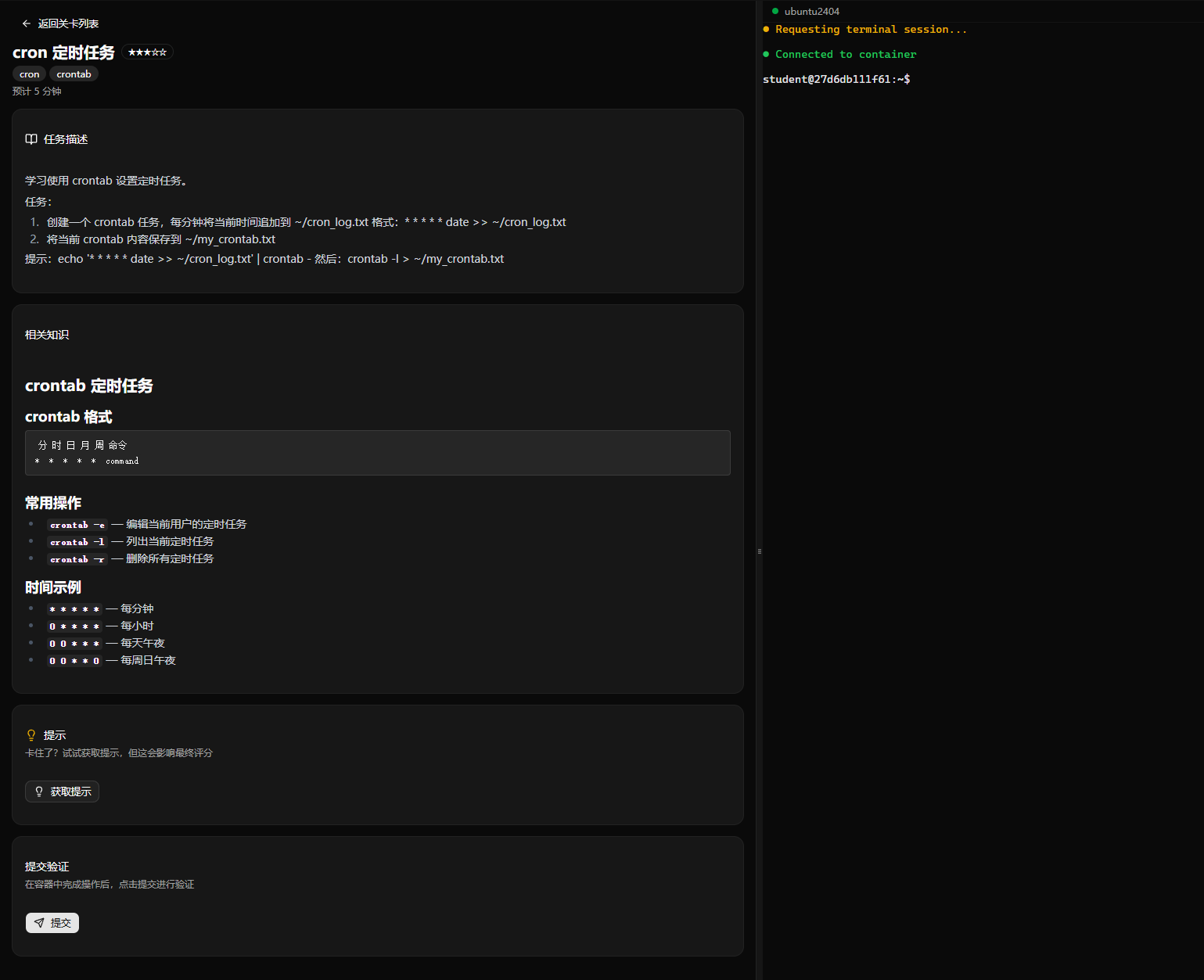Click the 时间示例 heading

53,587
